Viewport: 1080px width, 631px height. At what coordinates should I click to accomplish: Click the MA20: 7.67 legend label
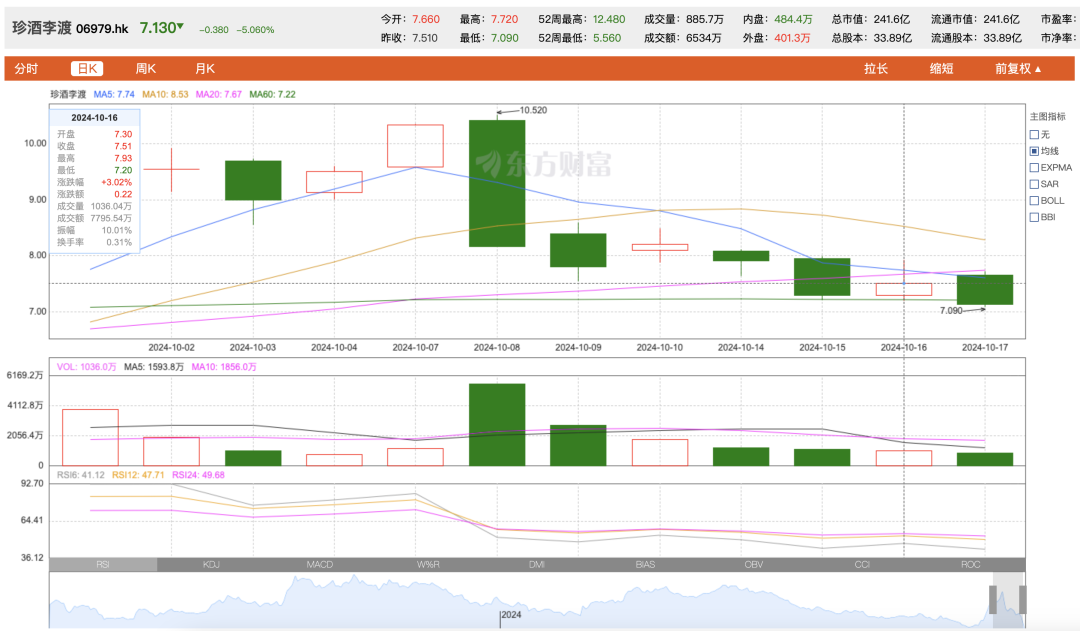(218, 94)
